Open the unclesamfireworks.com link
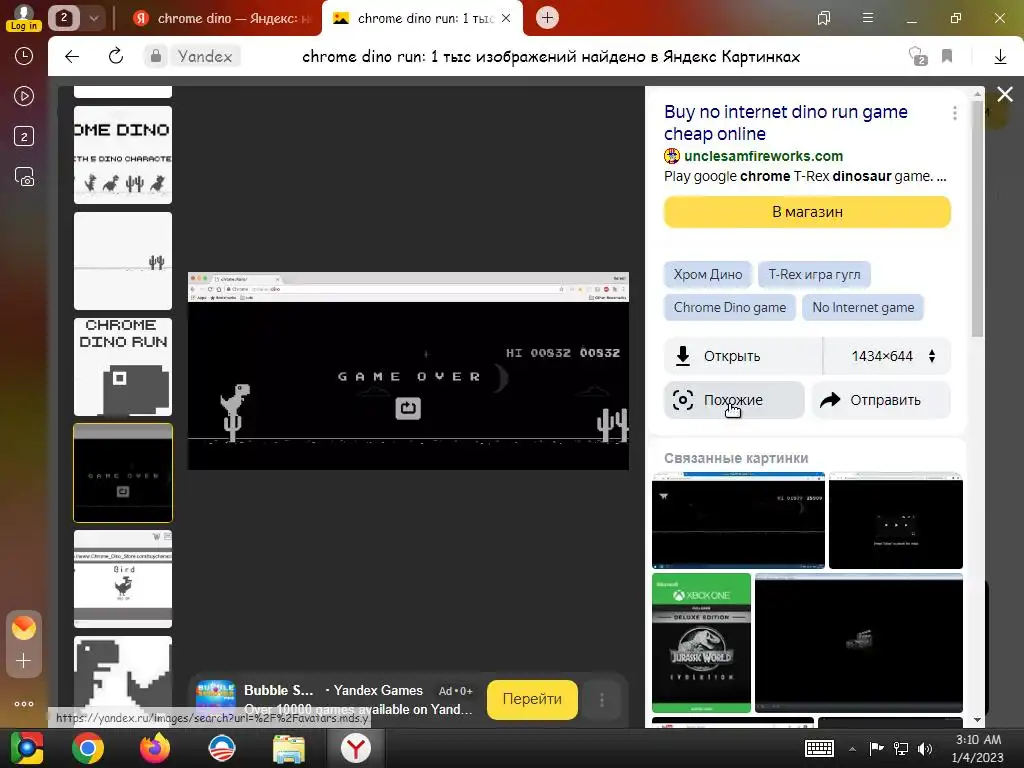The width and height of the screenshot is (1024, 768). tap(763, 156)
